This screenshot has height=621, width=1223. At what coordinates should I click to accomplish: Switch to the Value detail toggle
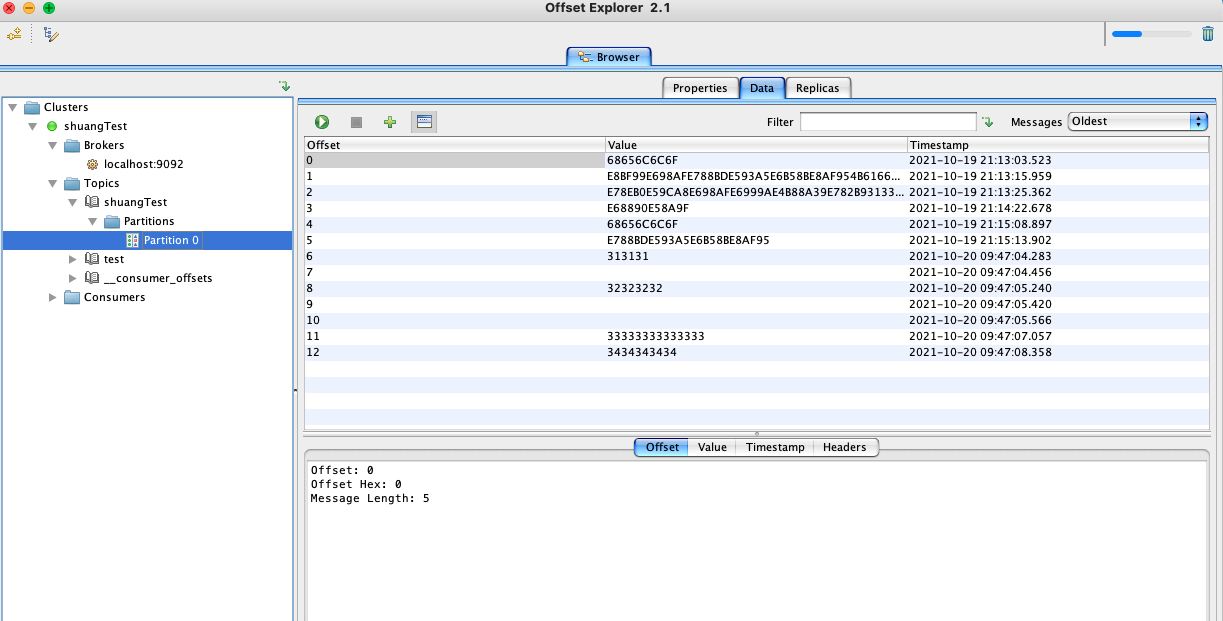712,447
